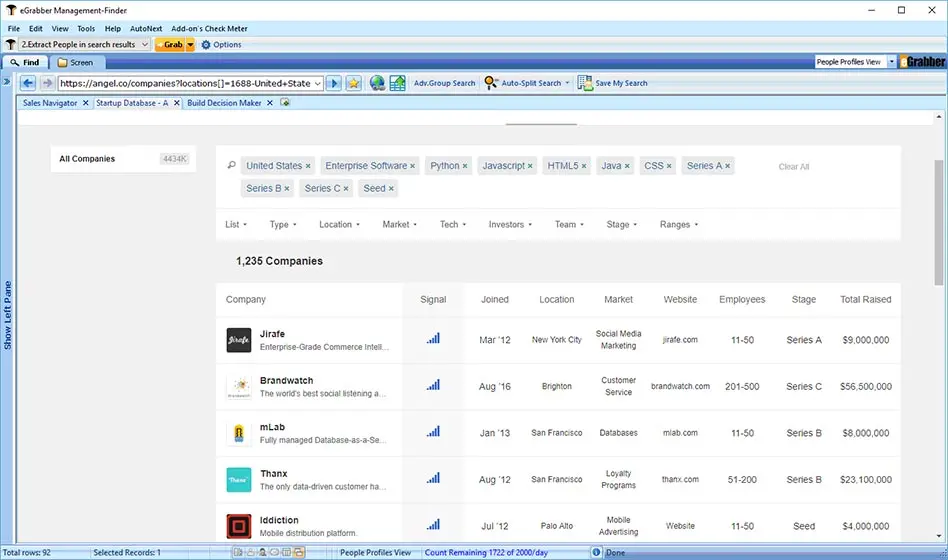Click the mLab company logo

(239, 433)
